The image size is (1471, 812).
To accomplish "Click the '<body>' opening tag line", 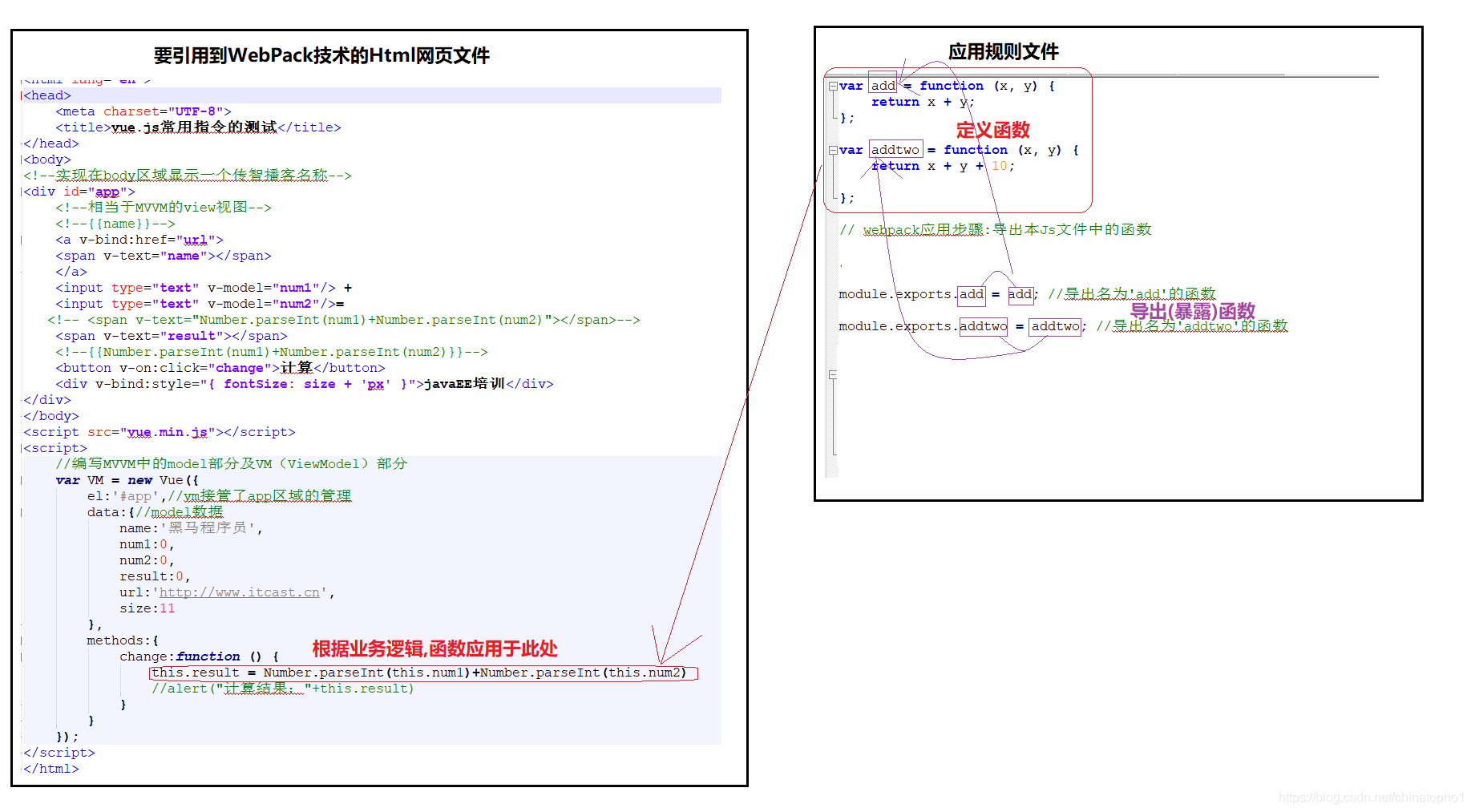I will pyautogui.click(x=47, y=160).
